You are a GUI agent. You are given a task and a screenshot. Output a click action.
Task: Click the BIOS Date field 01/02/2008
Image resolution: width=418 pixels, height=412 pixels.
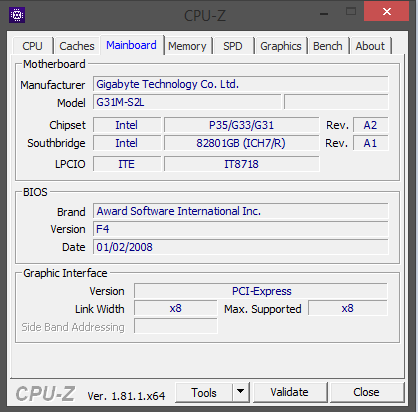(241, 247)
